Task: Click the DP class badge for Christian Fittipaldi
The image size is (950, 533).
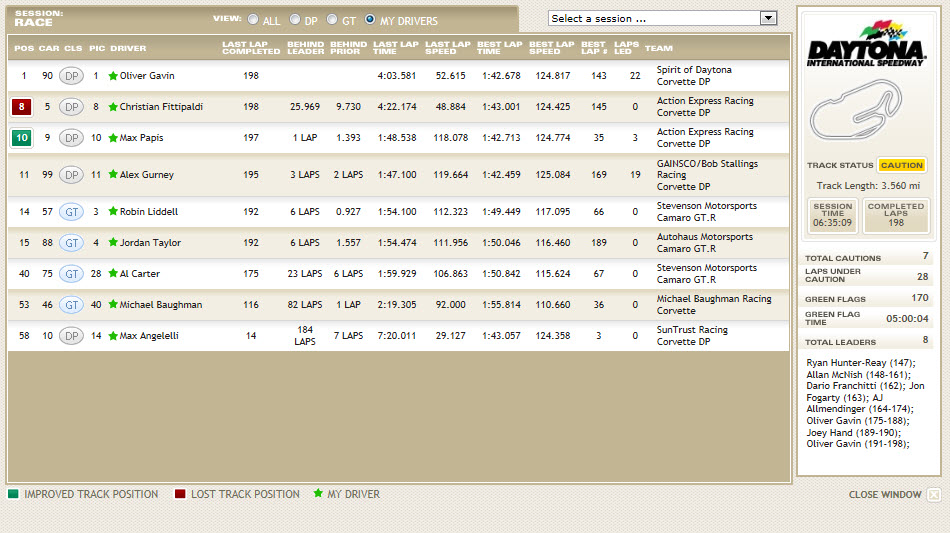Action: [x=71, y=107]
